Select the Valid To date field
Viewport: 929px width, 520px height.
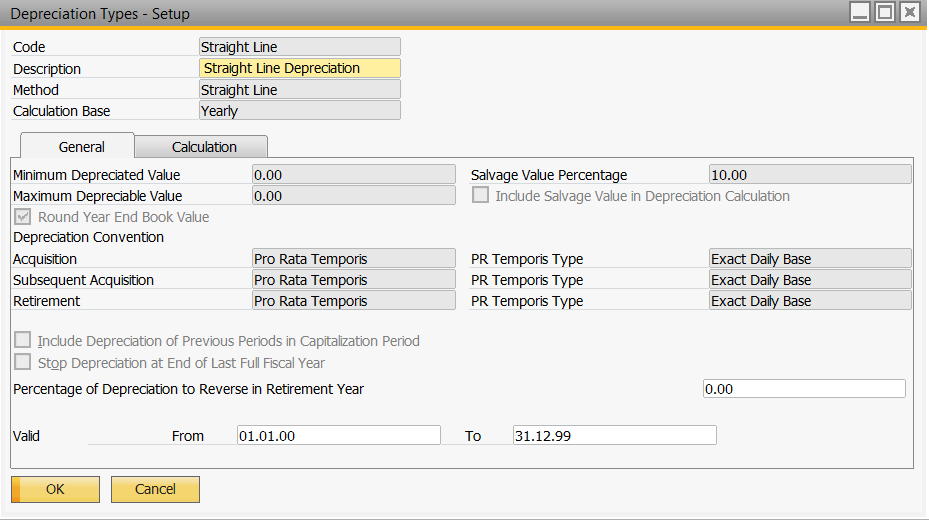[614, 435]
